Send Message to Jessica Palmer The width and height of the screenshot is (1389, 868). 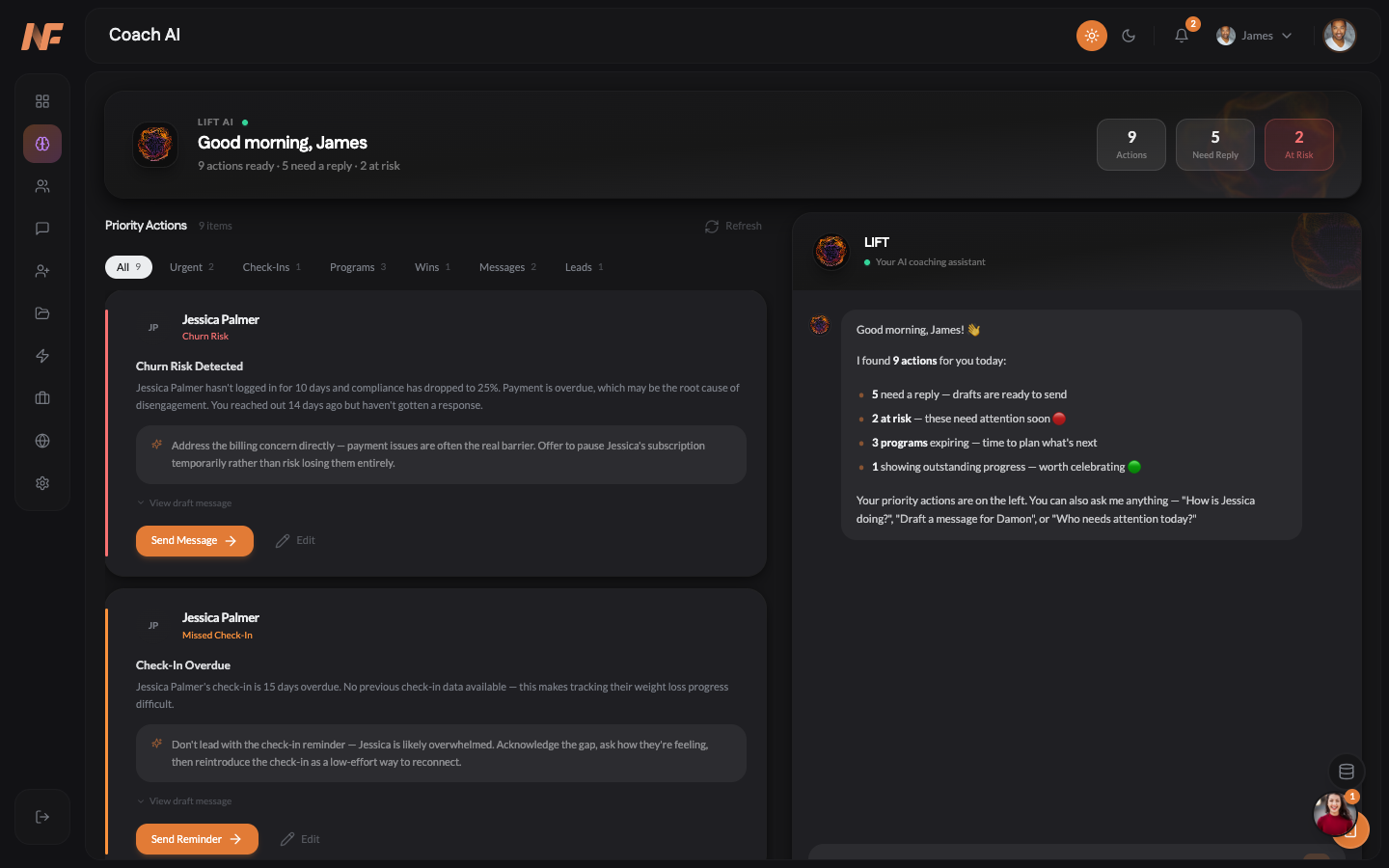194,541
